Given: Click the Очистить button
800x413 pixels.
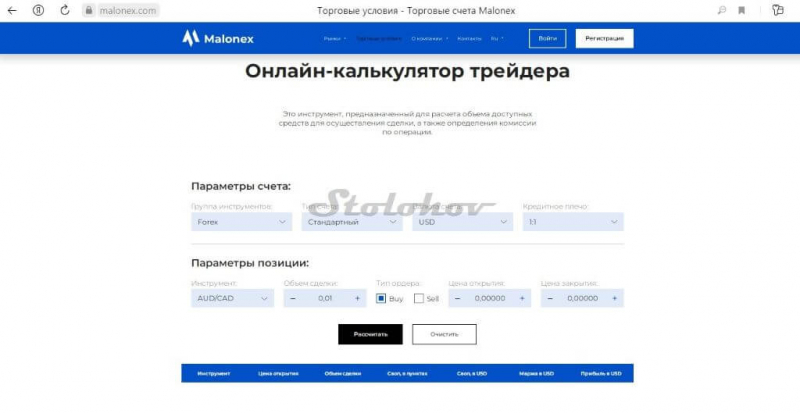Looking at the screenshot, I should click(444, 334).
